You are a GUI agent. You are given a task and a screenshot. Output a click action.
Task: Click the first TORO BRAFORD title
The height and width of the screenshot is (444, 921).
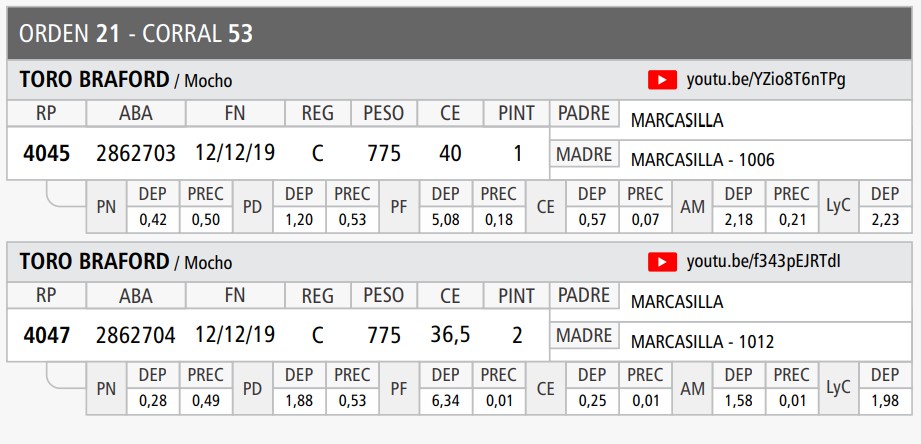[x=94, y=80]
